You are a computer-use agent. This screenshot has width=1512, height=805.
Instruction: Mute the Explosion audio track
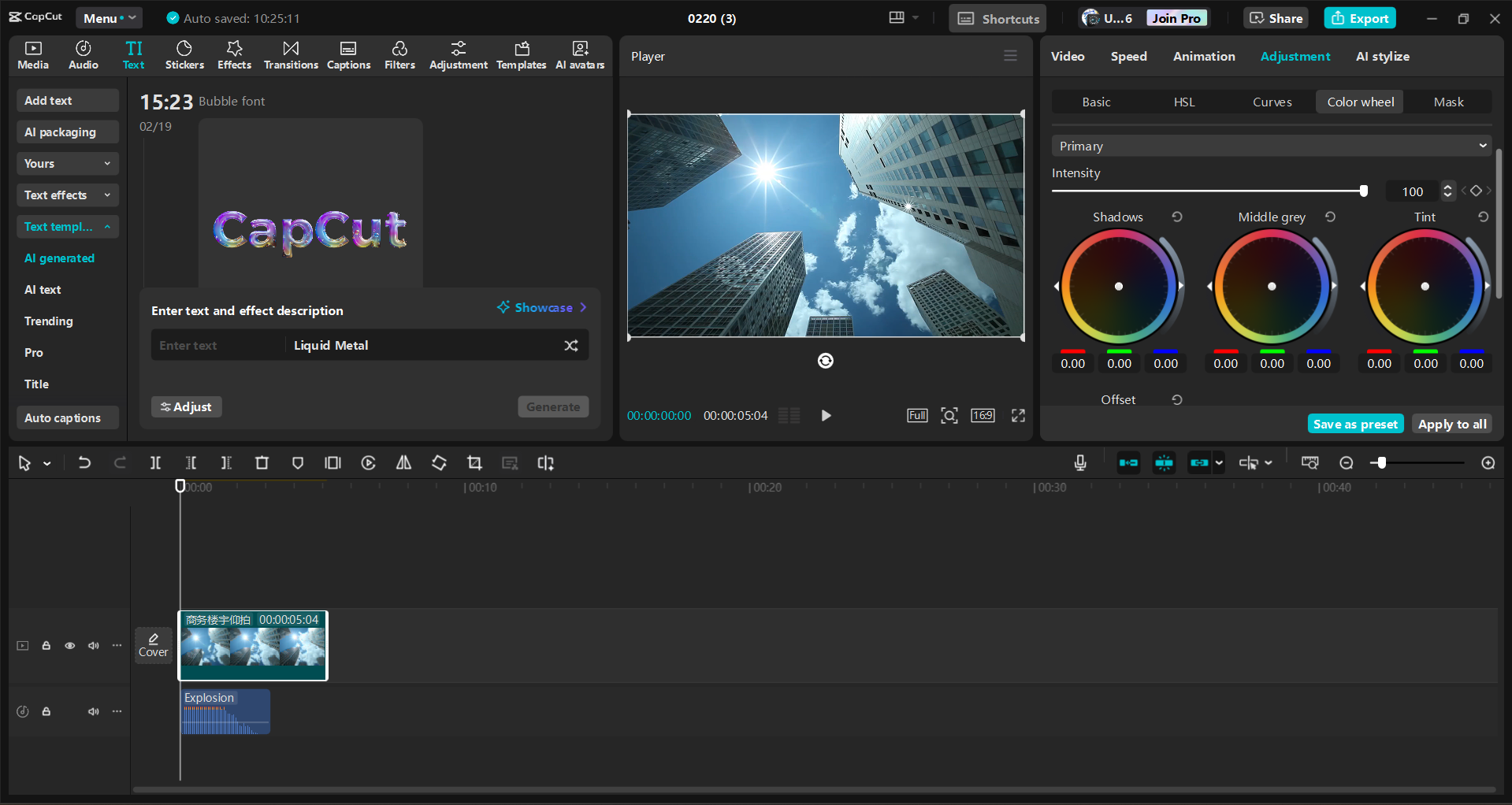[93, 711]
